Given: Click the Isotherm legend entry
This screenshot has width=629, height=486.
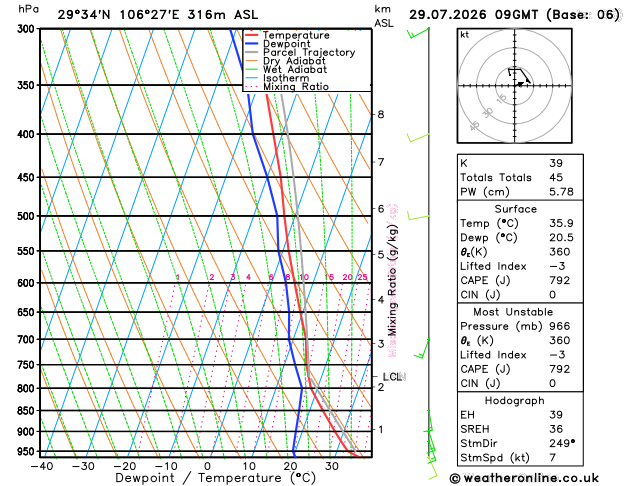Looking at the screenshot, I should 277,78.
